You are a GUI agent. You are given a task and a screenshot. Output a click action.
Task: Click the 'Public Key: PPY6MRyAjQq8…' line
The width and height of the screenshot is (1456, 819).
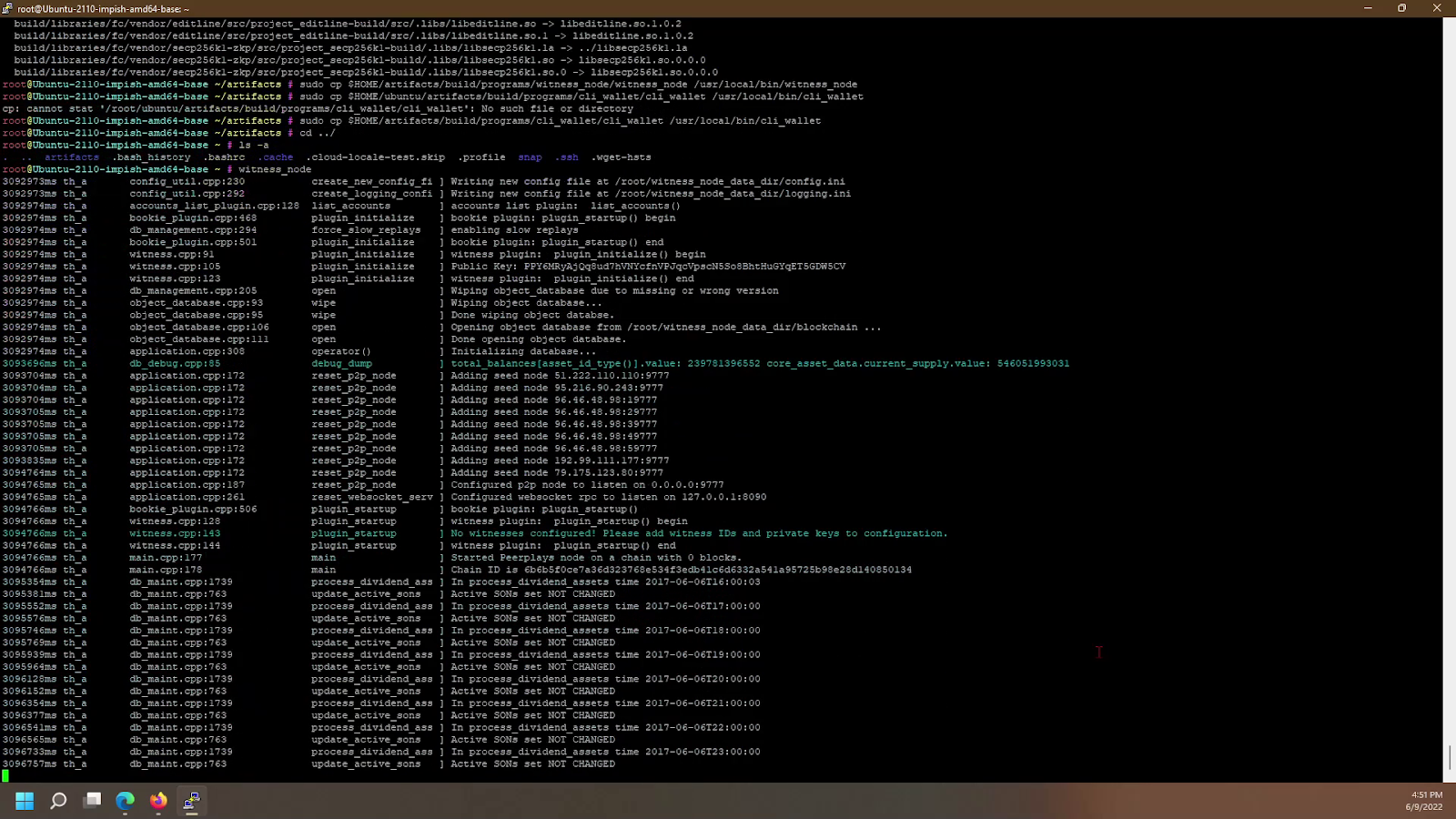pos(648,267)
